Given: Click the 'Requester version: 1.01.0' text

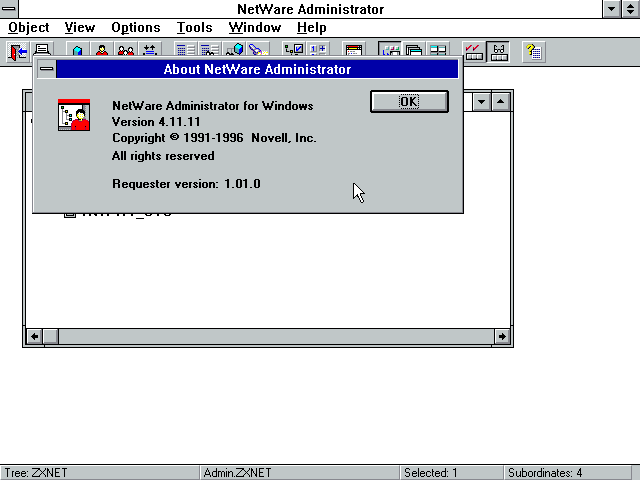Looking at the screenshot, I should coord(186,184).
